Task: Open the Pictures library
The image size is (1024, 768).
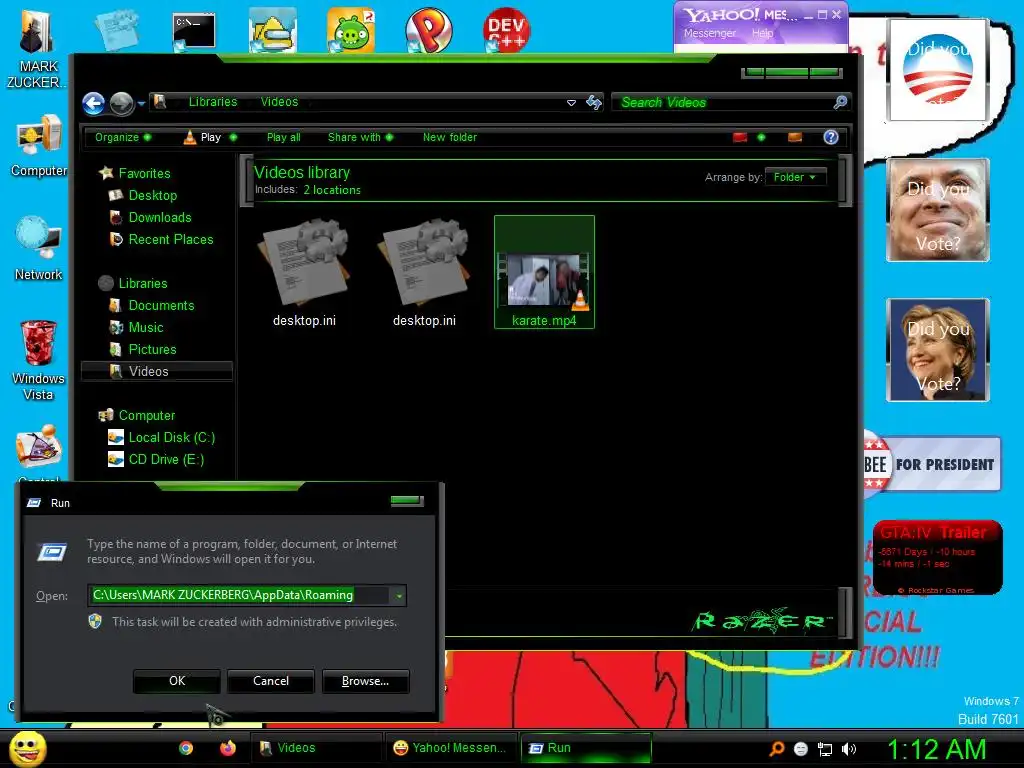Action: click(x=152, y=349)
